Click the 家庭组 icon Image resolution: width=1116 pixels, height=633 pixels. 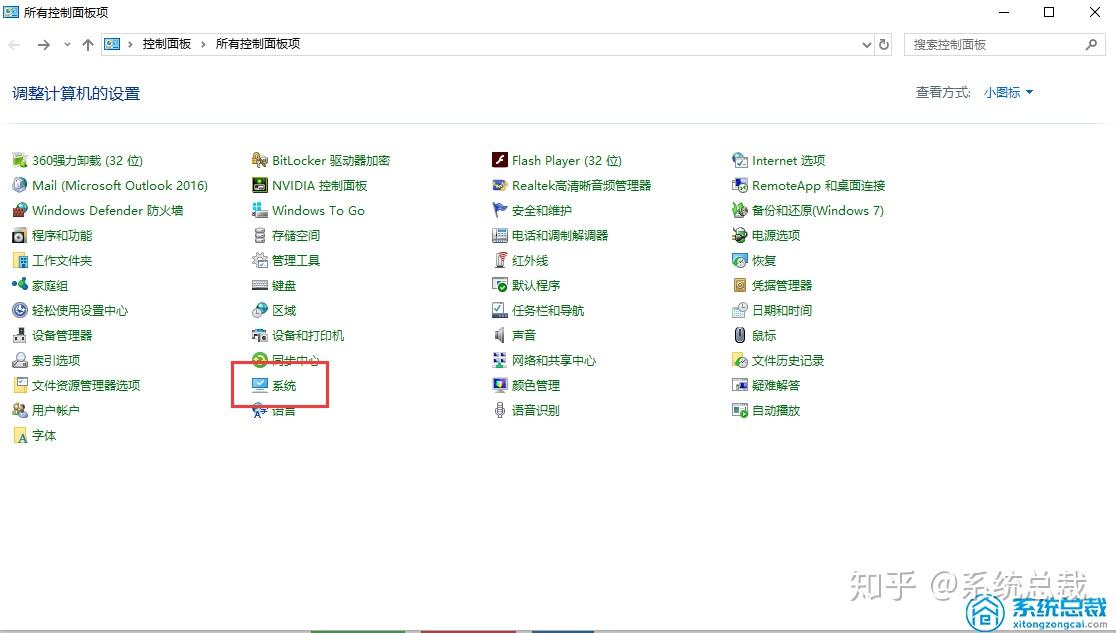20,285
